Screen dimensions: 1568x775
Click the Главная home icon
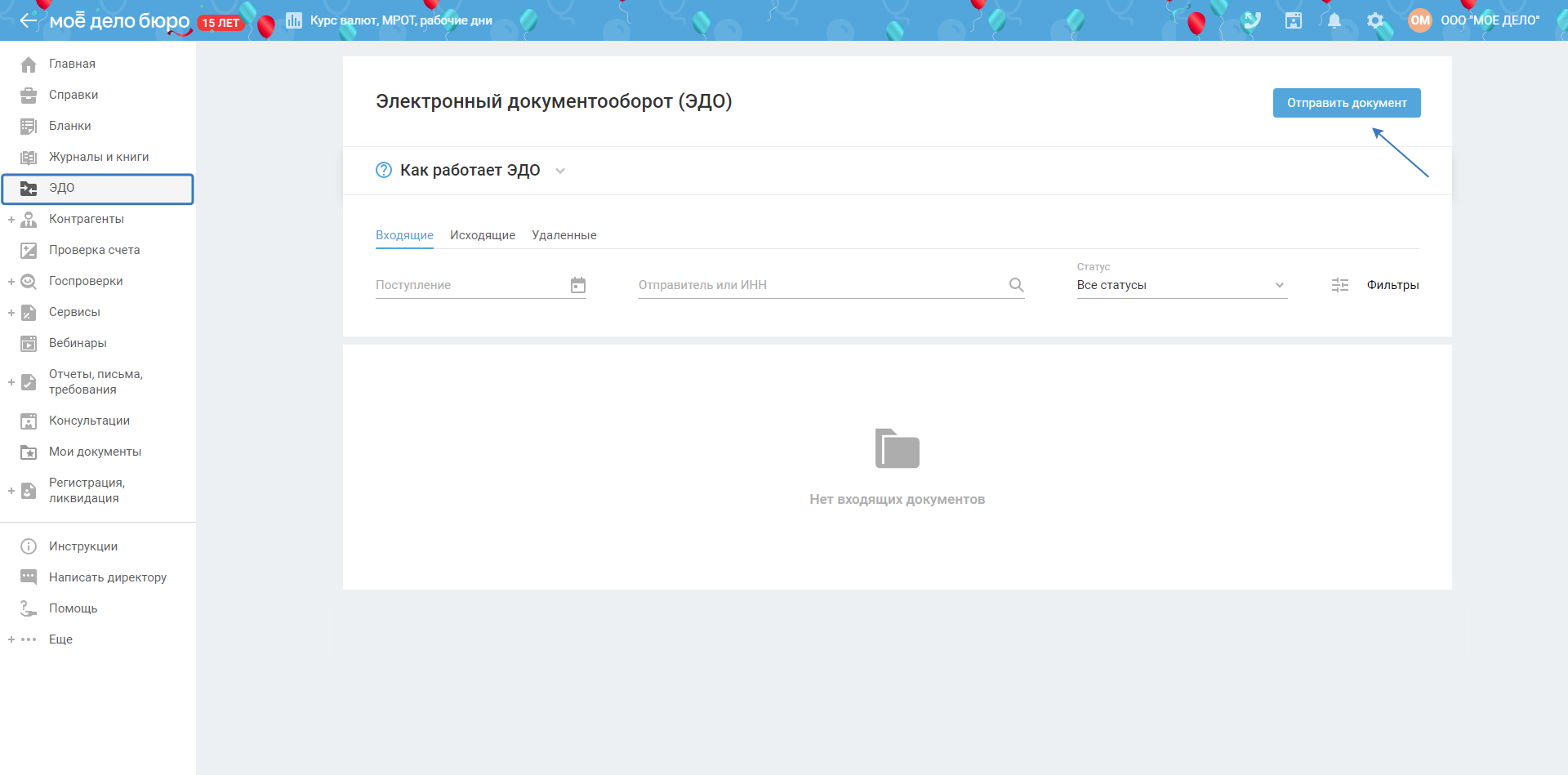click(29, 64)
